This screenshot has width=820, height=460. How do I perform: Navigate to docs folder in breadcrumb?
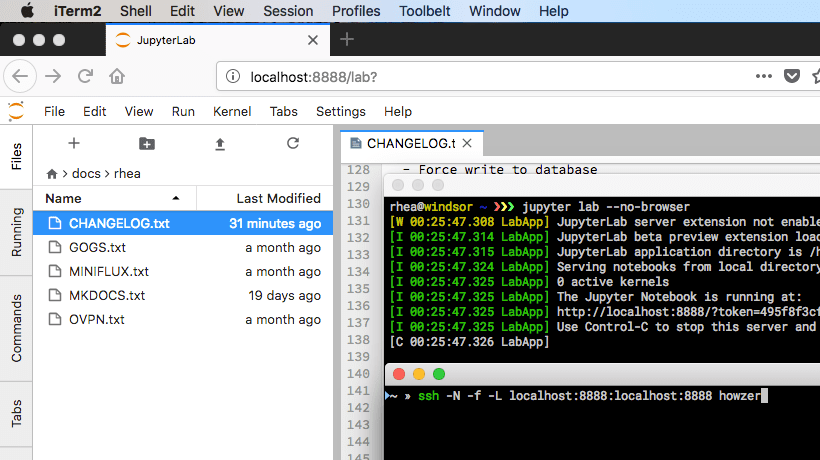[x=86, y=174]
